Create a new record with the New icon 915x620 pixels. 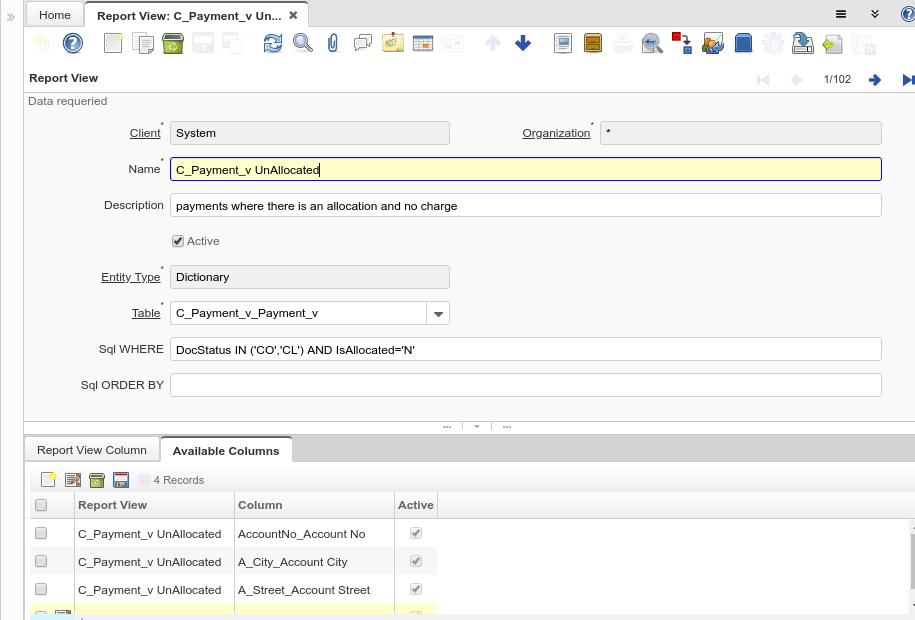112,43
